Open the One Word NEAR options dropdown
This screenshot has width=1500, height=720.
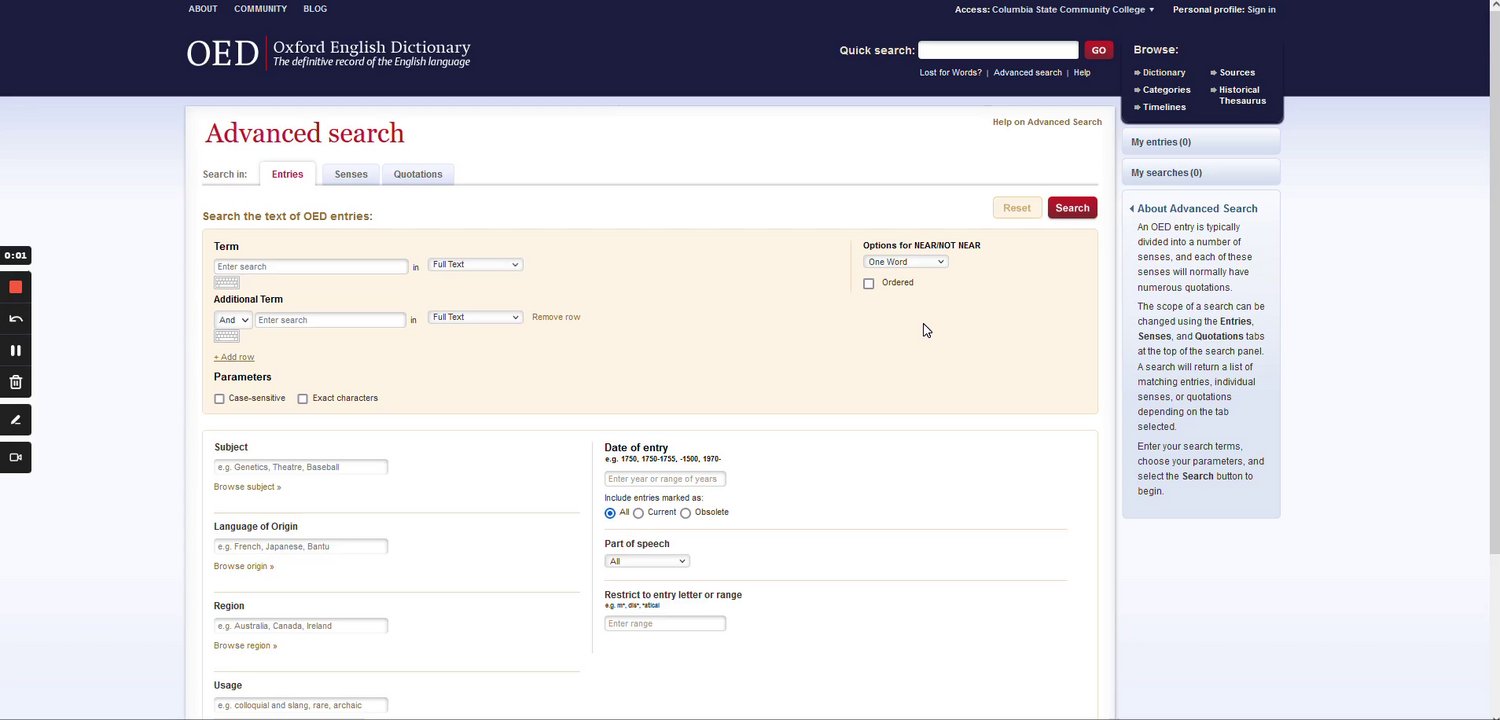pyautogui.click(x=905, y=262)
